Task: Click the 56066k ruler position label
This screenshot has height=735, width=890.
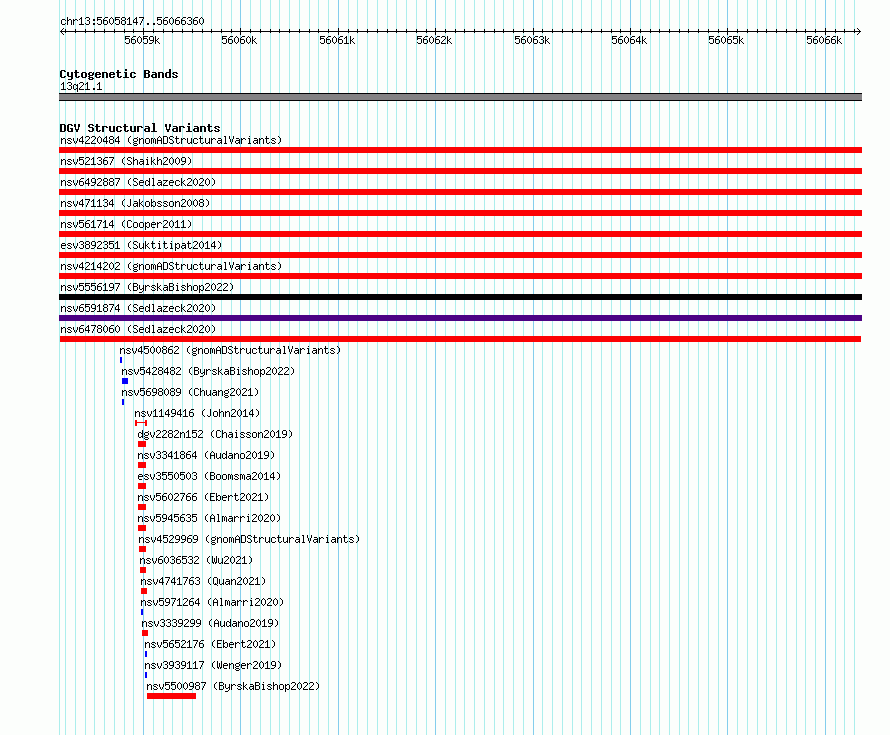Action: coord(824,40)
